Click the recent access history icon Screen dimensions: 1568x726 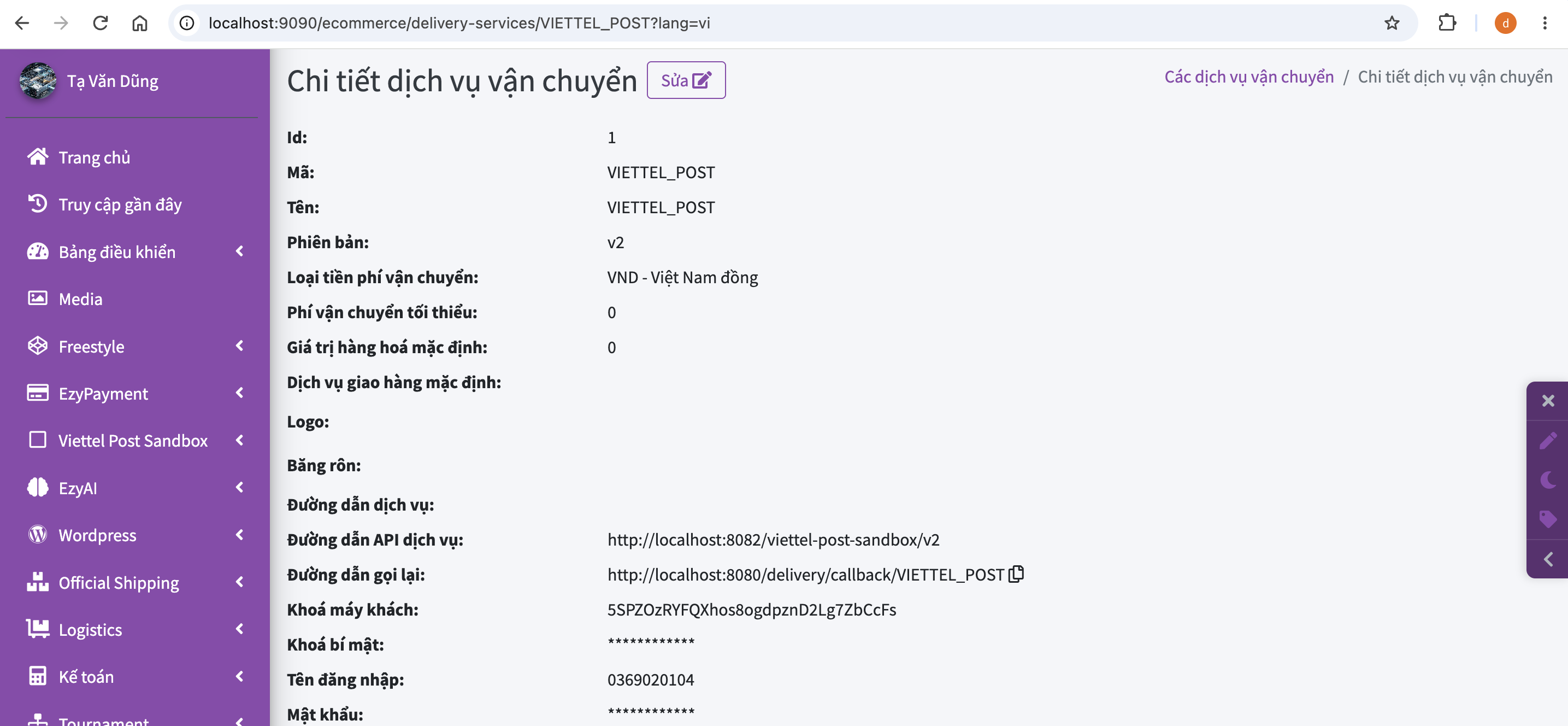[38, 203]
